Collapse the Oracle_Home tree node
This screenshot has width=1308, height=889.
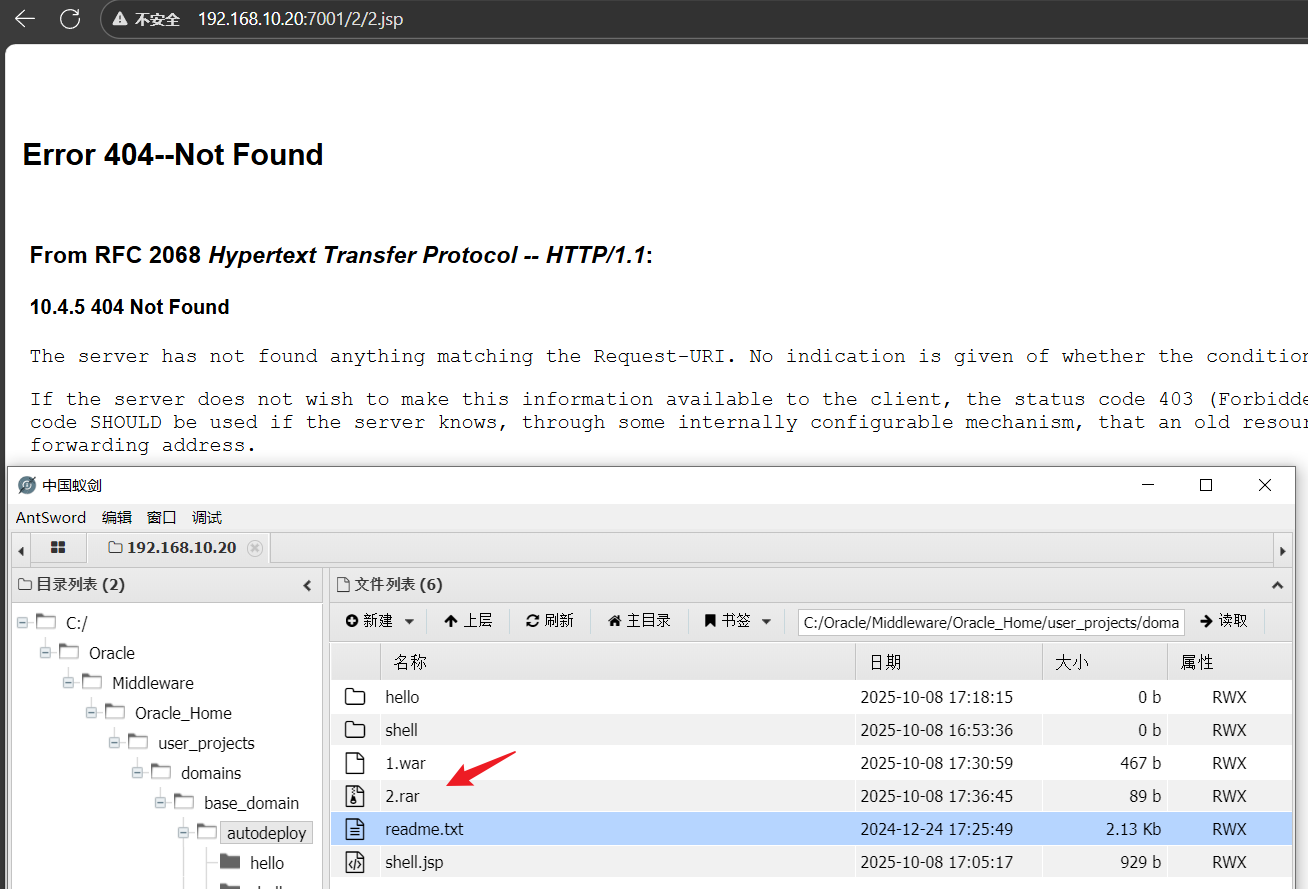[x=93, y=713]
